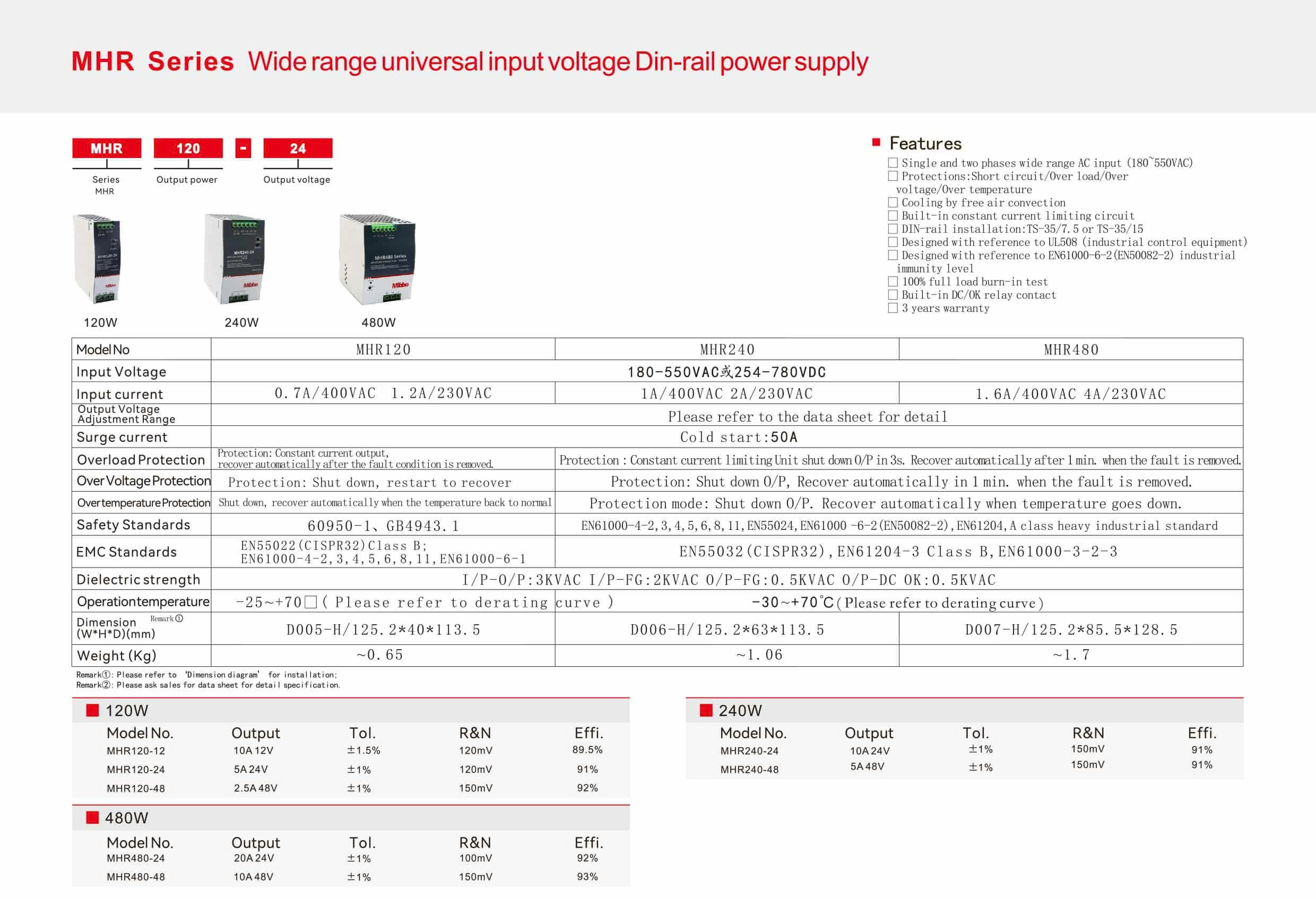
Task: Check the Cooling by free air convection box
Action: 893,203
